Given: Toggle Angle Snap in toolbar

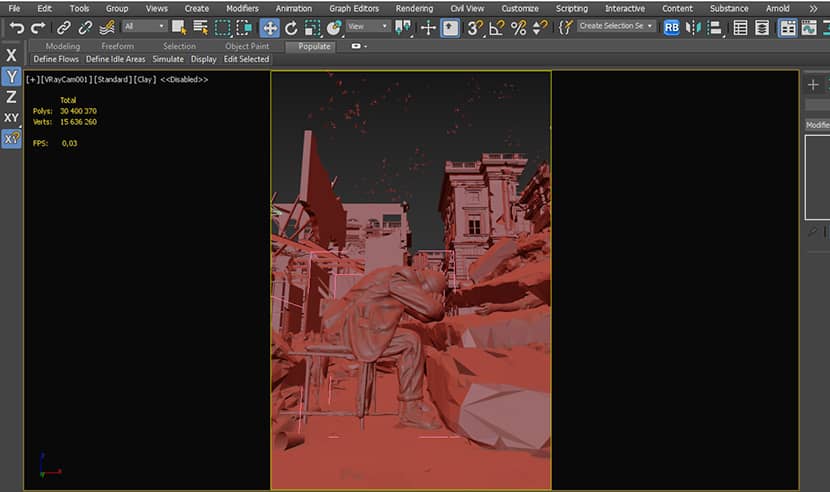Looking at the screenshot, I should (497, 28).
